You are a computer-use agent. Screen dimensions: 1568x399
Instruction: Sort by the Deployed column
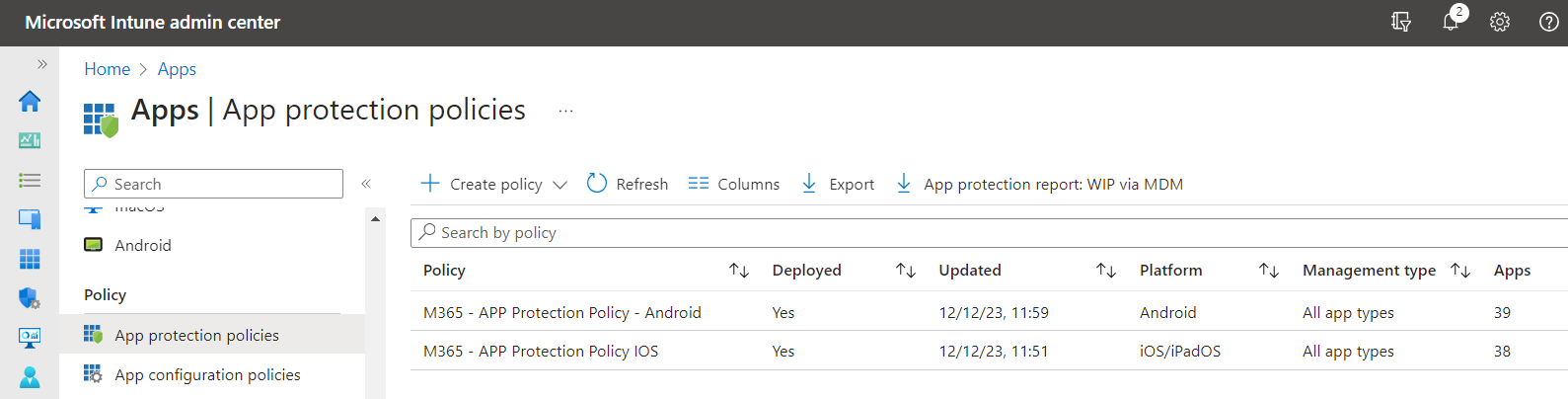(906, 271)
